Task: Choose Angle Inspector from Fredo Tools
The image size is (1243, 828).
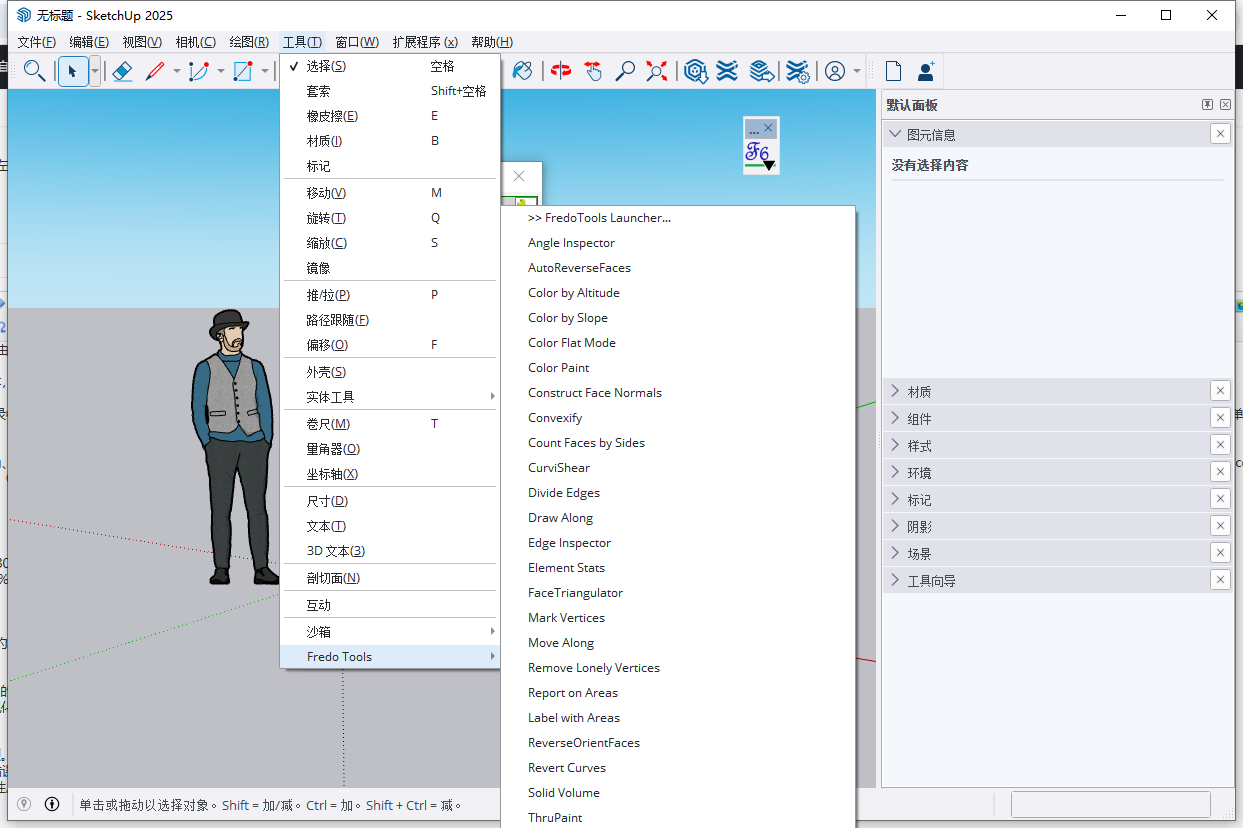Action: pos(678,243)
